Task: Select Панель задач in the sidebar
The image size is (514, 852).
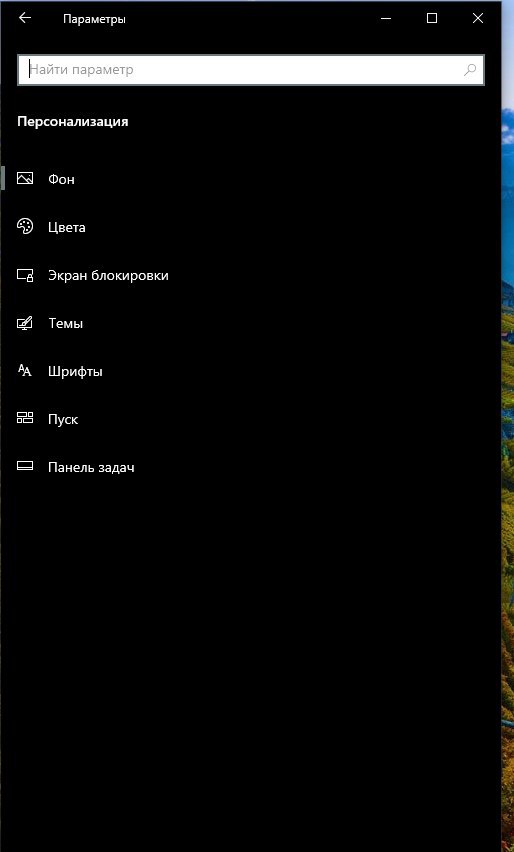Action: click(250, 467)
